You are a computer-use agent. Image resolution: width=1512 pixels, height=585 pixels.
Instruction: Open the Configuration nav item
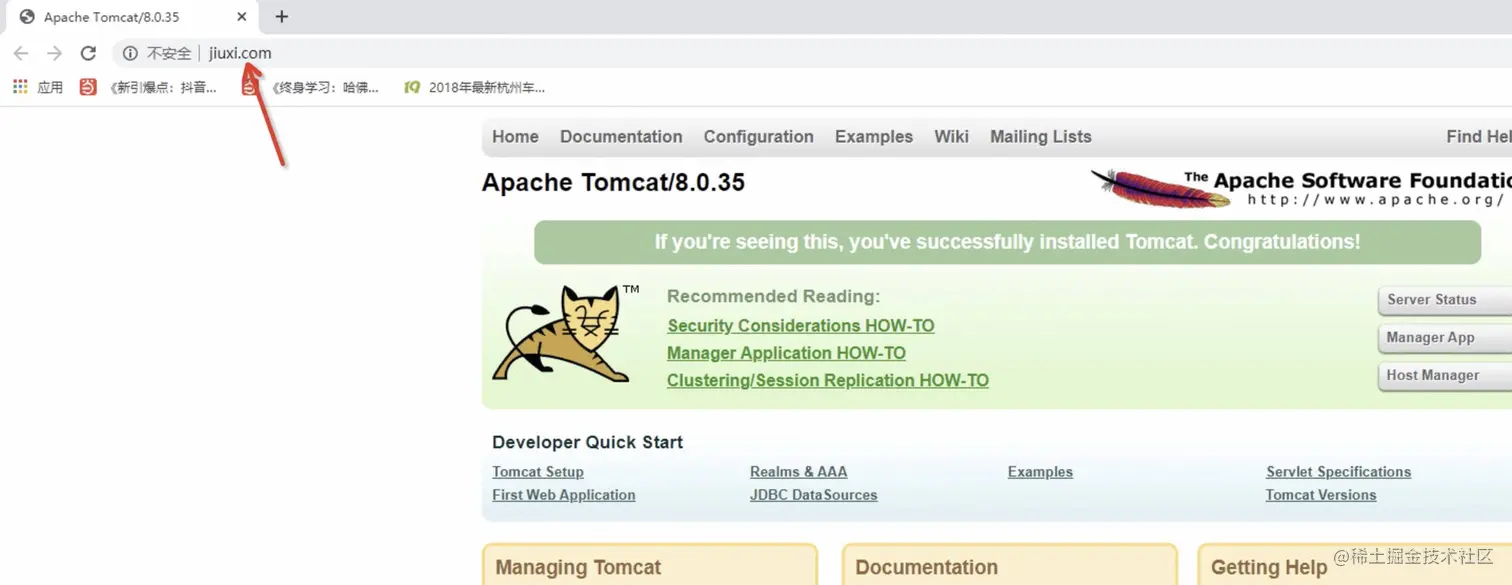(758, 137)
